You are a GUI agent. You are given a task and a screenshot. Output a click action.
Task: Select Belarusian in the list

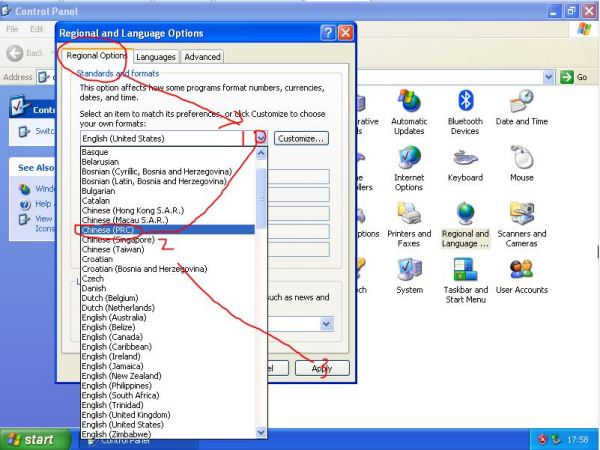(168, 161)
